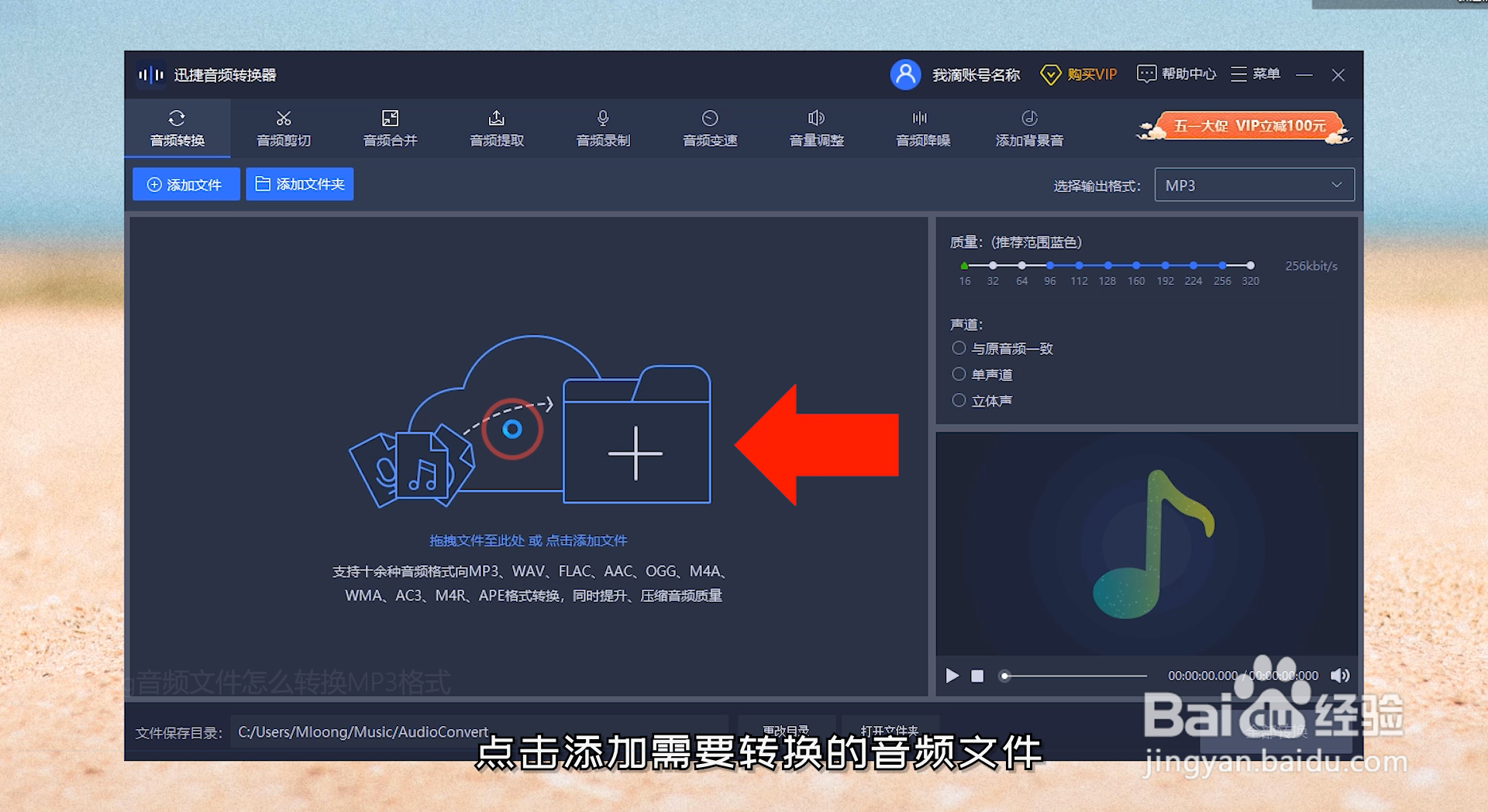
Task: Set quality slider to 96
Action: [1050, 266]
